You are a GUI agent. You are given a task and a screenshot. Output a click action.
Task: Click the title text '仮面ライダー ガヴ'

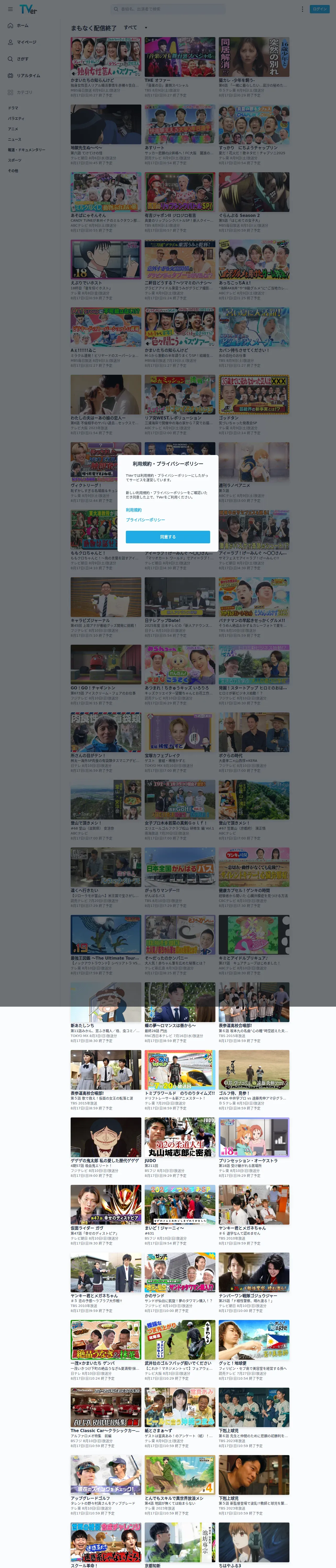87,1228
